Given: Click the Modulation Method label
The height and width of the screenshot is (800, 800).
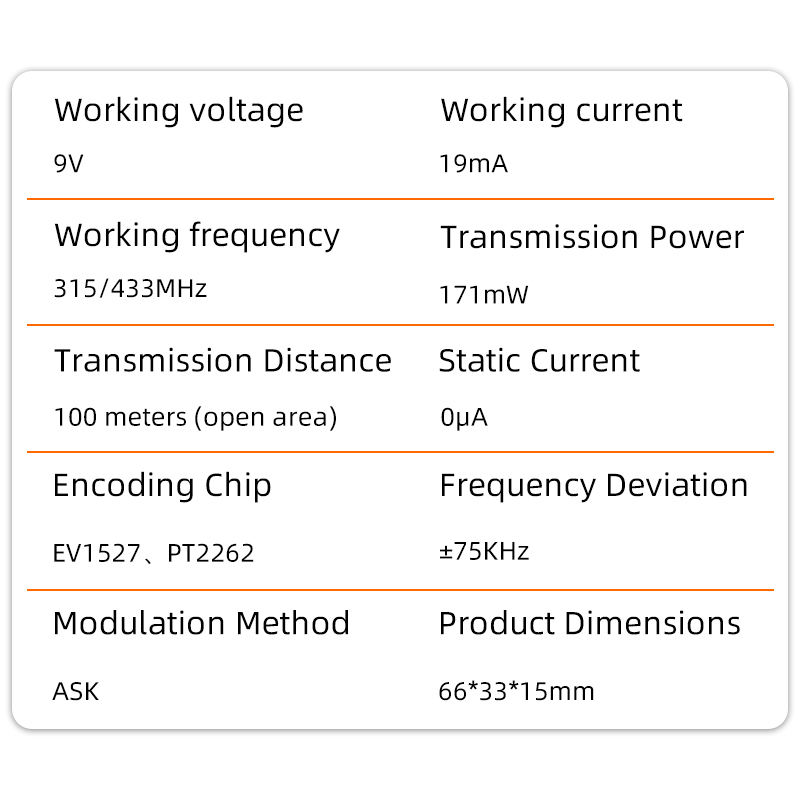Looking at the screenshot, I should tap(201, 624).
